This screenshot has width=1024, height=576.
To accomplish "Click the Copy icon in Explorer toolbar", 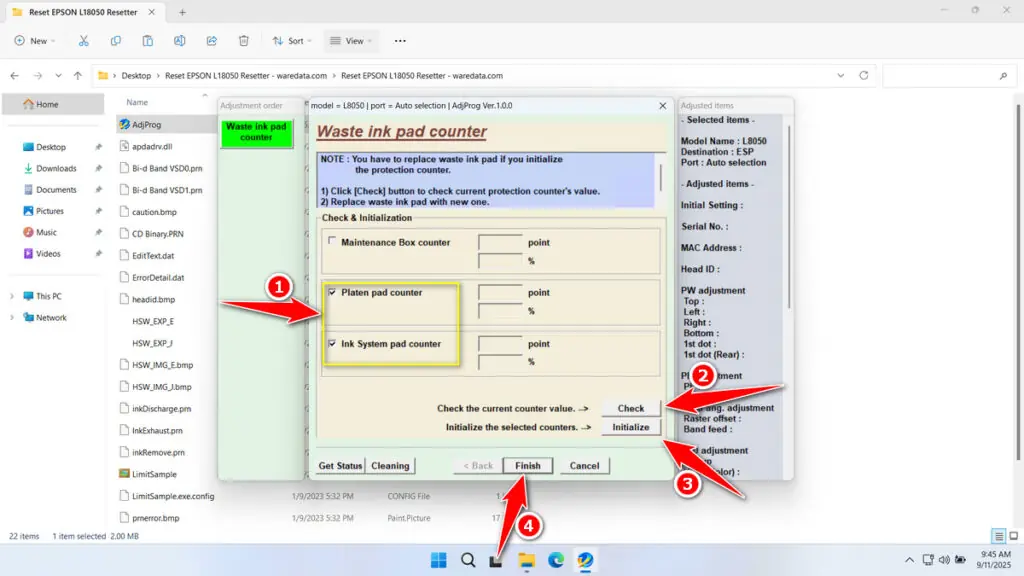I will point(116,41).
